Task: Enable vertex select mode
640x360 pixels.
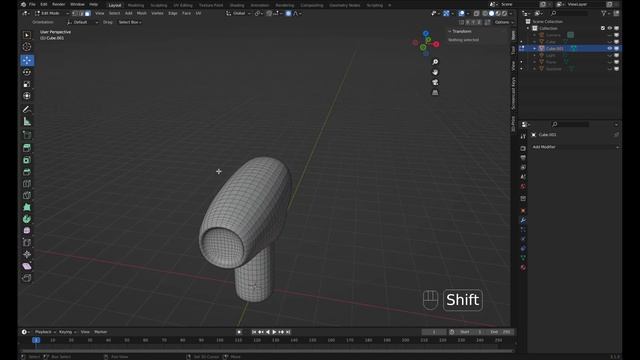Action: pyautogui.click(x=75, y=13)
